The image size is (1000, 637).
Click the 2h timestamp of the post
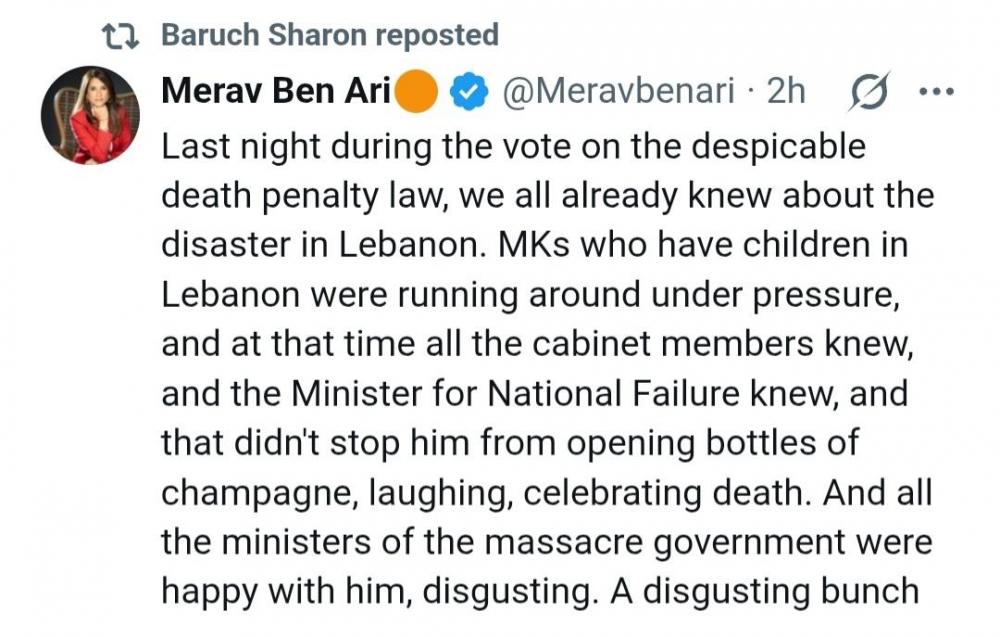(x=785, y=93)
